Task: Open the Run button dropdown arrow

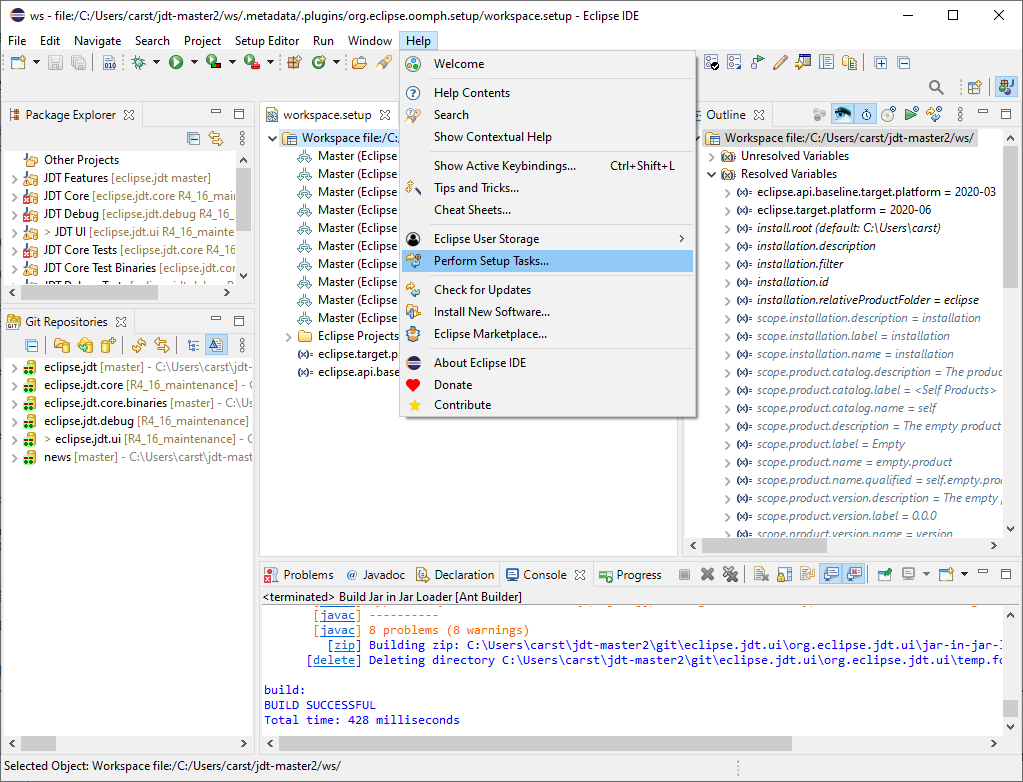Action: [x=194, y=63]
